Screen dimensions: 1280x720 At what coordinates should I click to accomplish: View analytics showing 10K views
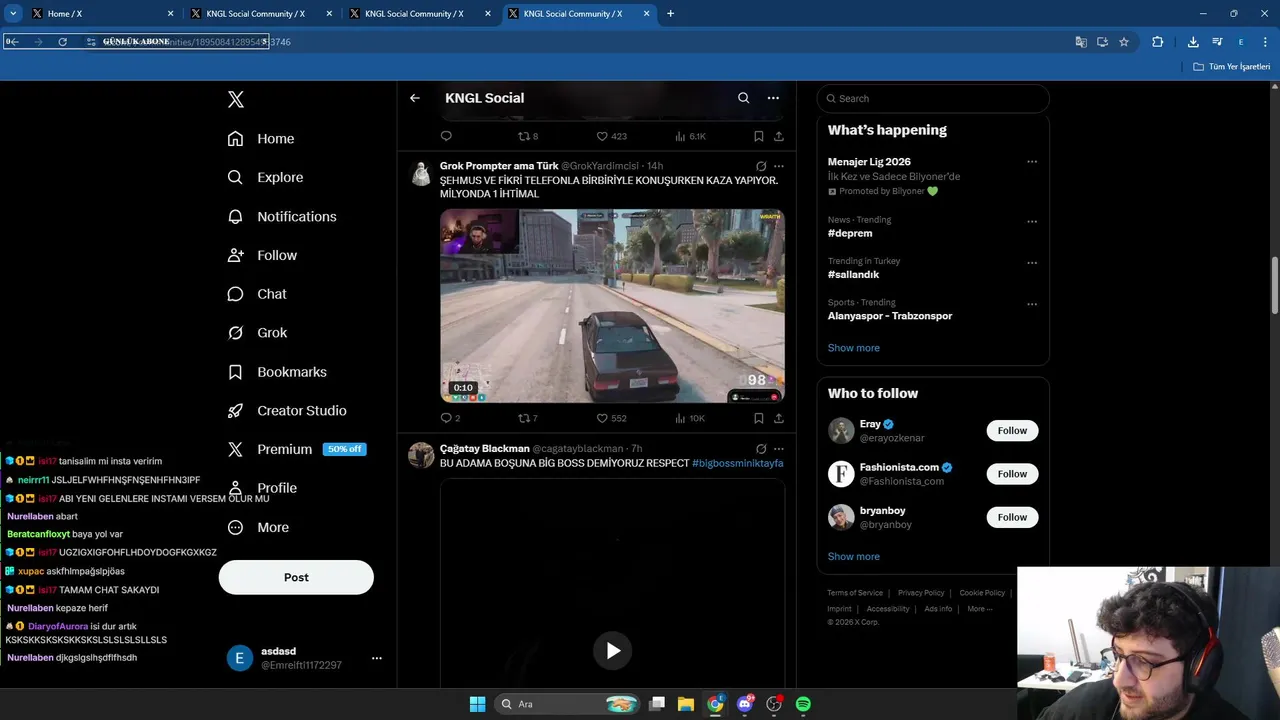point(690,418)
